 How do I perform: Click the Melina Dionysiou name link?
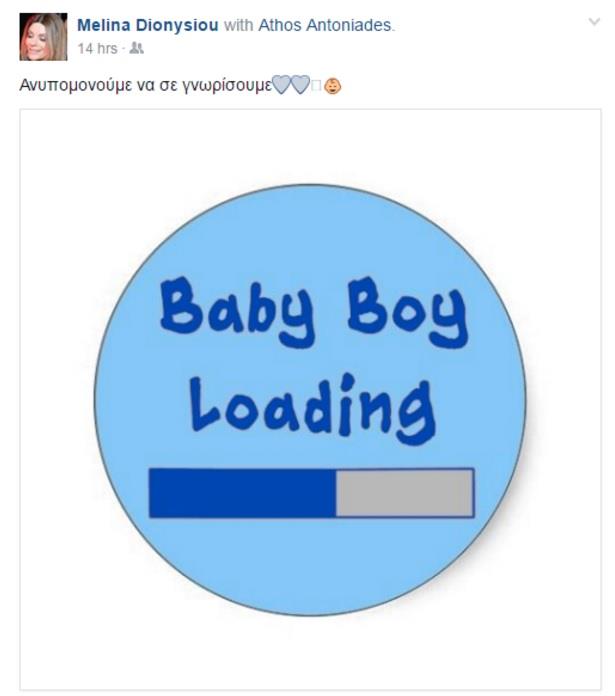148,25
